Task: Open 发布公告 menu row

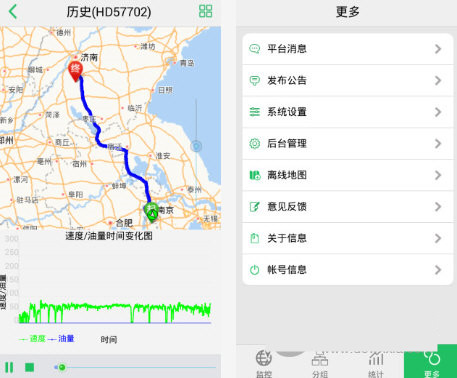Action: point(347,80)
